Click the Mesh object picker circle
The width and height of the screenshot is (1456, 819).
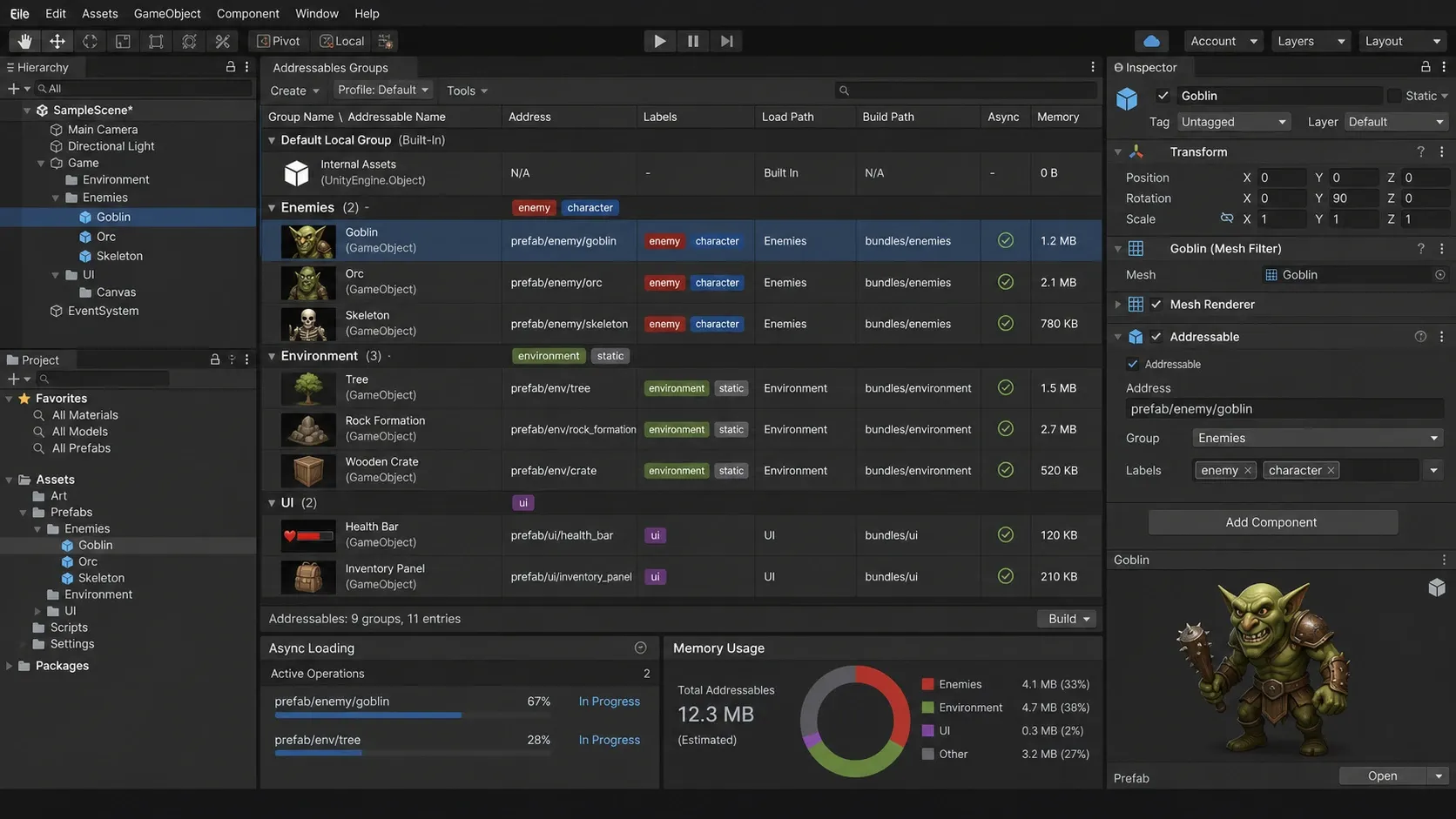pos(1440,275)
